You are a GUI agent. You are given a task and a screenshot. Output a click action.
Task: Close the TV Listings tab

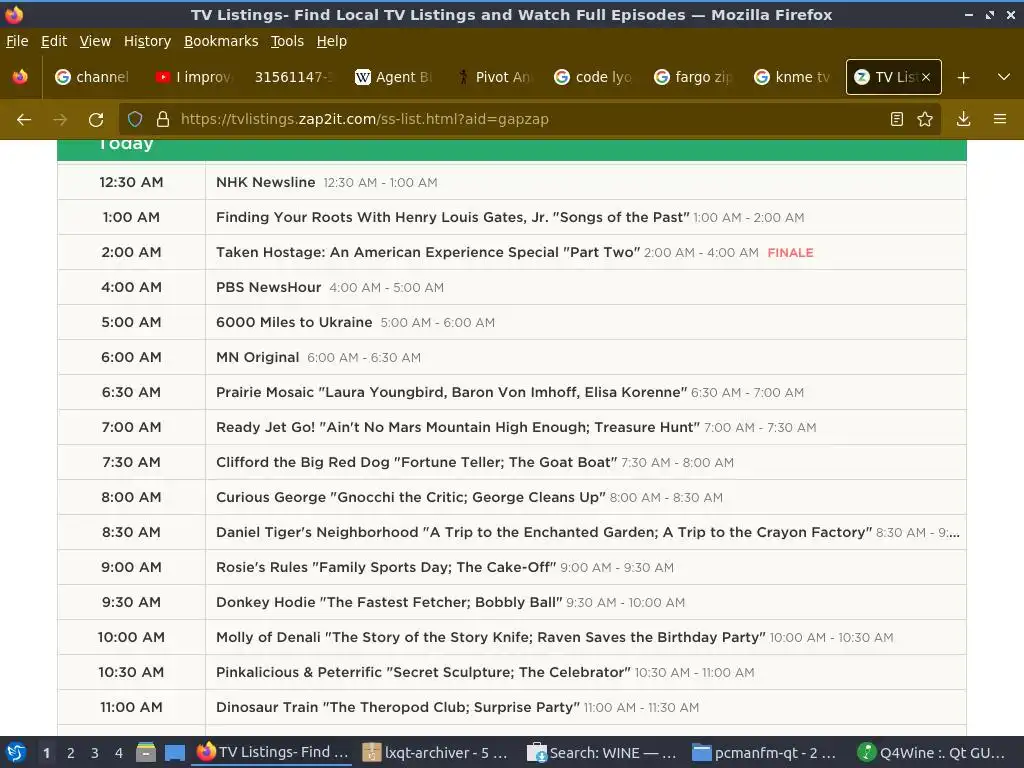(926, 77)
